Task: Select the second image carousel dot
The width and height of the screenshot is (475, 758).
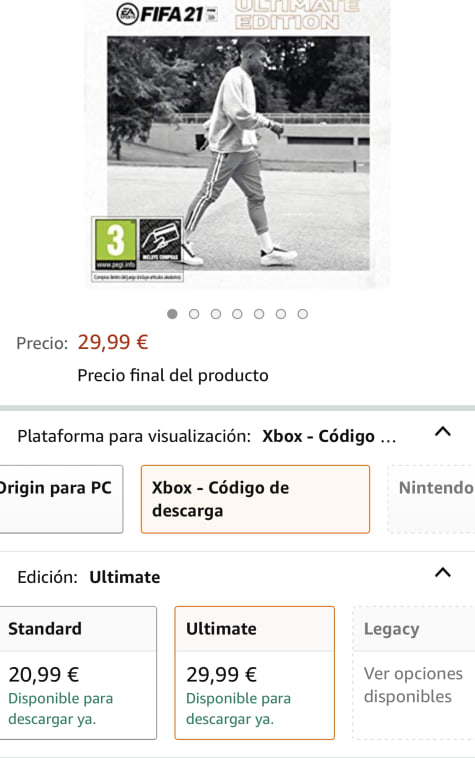Action: [x=194, y=314]
